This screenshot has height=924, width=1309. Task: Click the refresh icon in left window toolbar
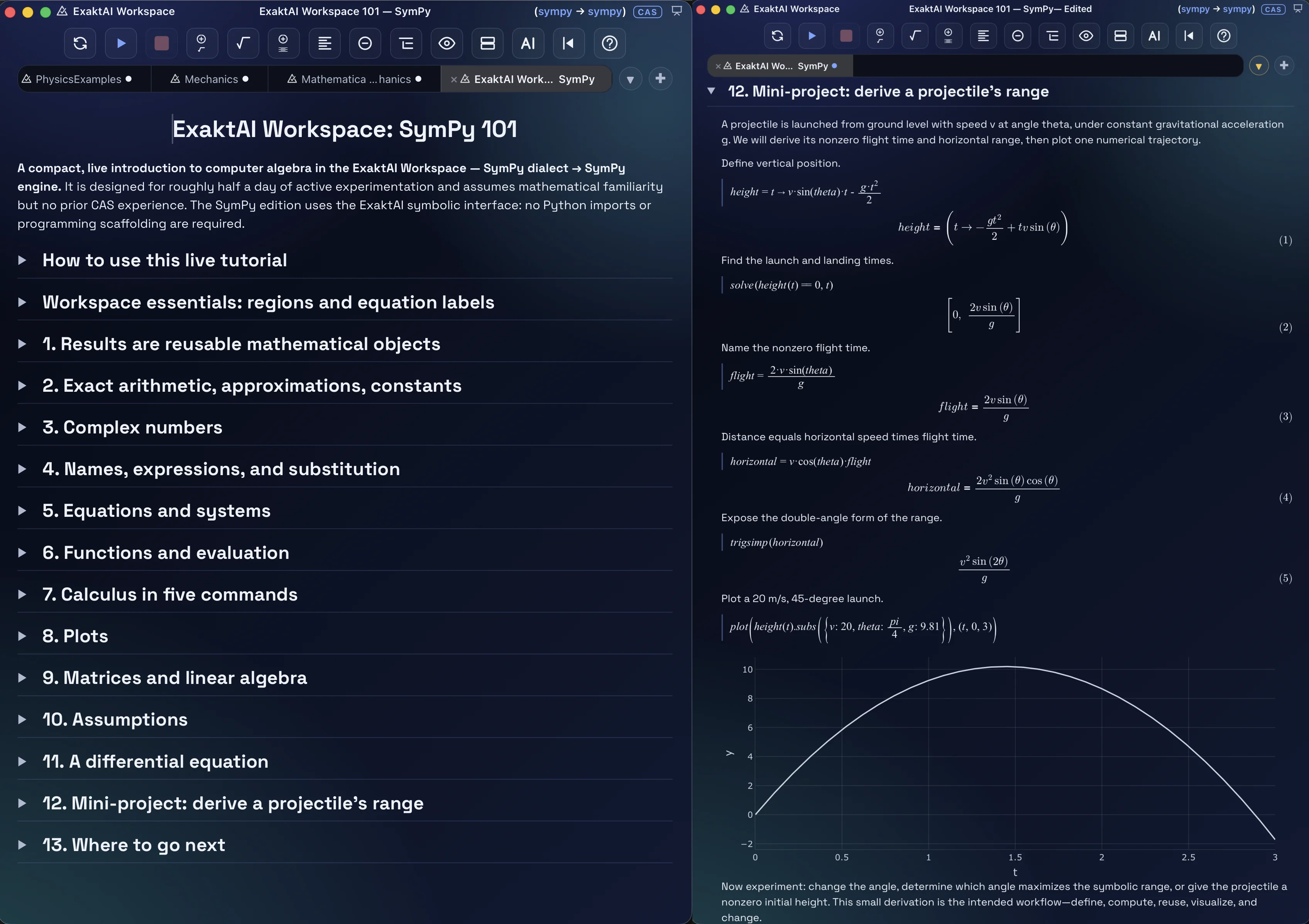(x=80, y=43)
